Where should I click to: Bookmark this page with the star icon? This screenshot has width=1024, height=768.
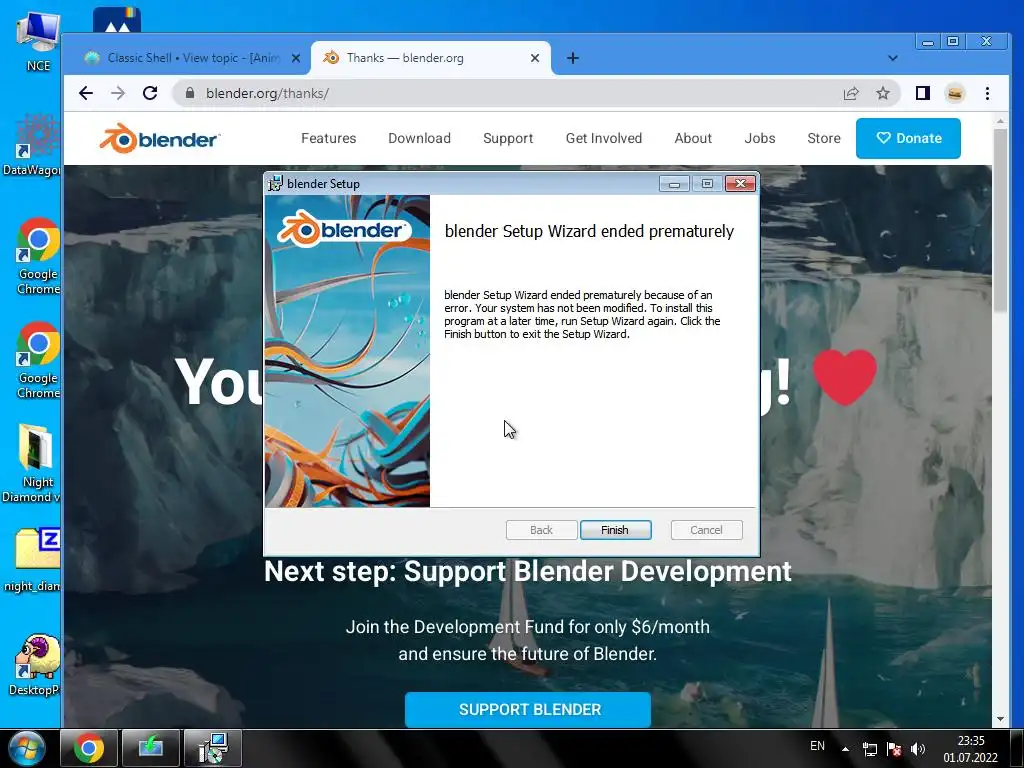(883, 93)
